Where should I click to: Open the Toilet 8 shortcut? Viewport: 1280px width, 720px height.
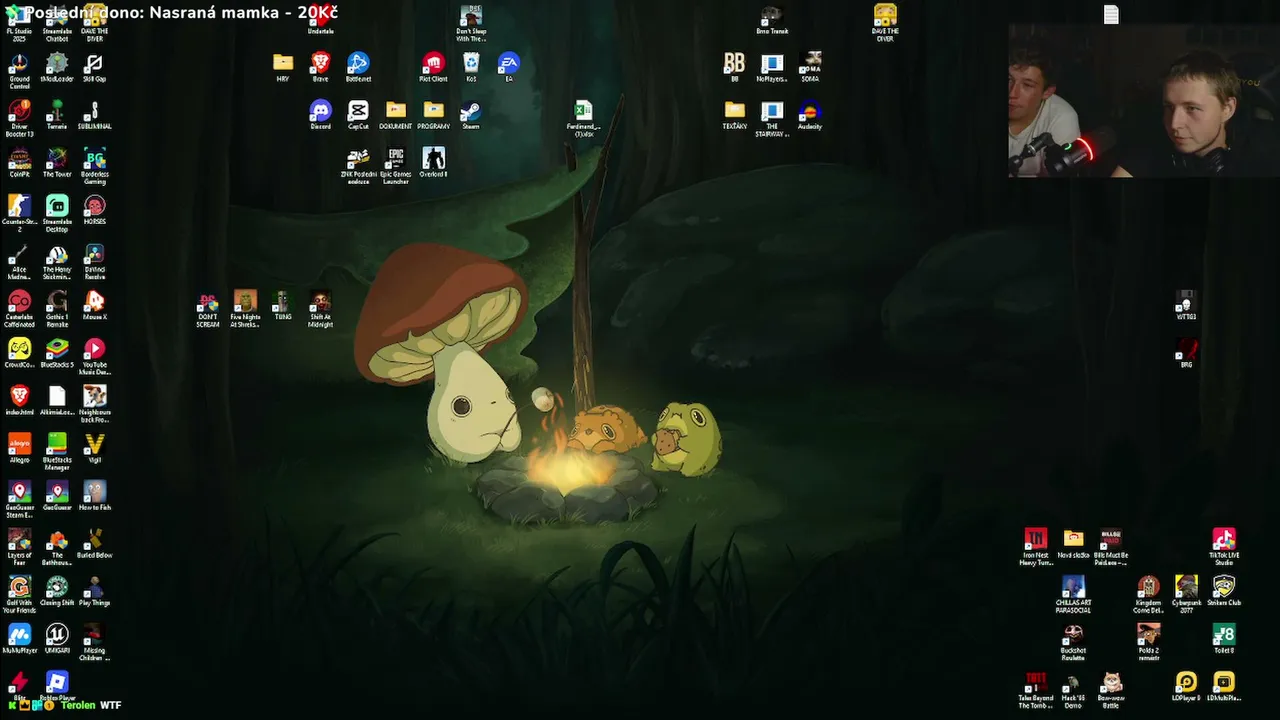click(x=1224, y=639)
